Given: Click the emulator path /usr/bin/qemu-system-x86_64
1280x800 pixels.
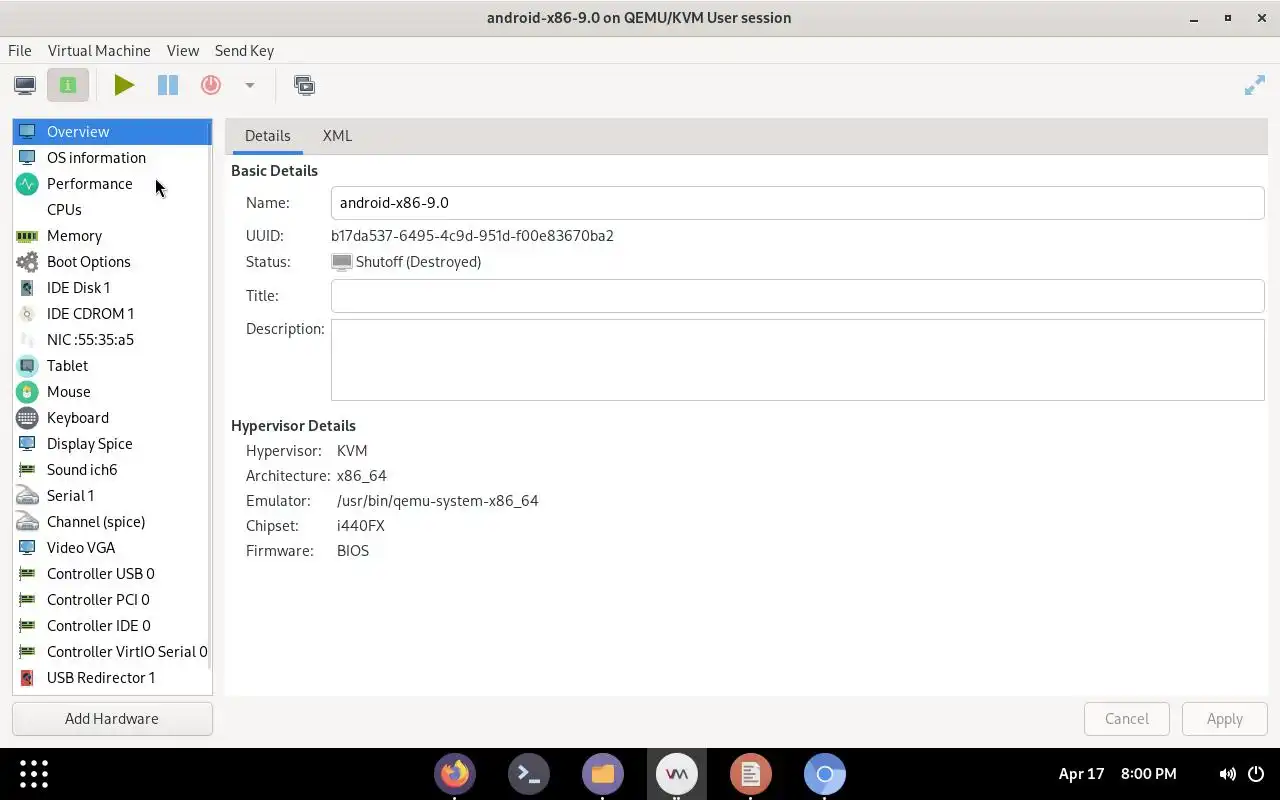Looking at the screenshot, I should coord(437,500).
